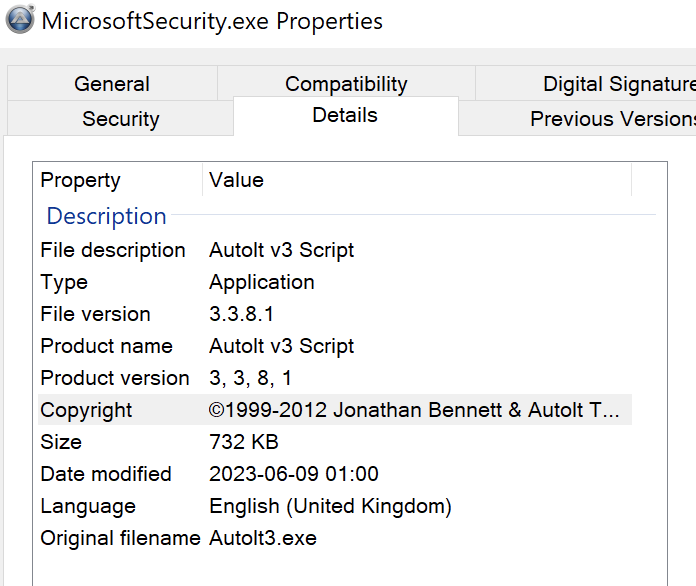The image size is (696, 586).
Task: Select the Details tab
Action: pyautogui.click(x=345, y=115)
